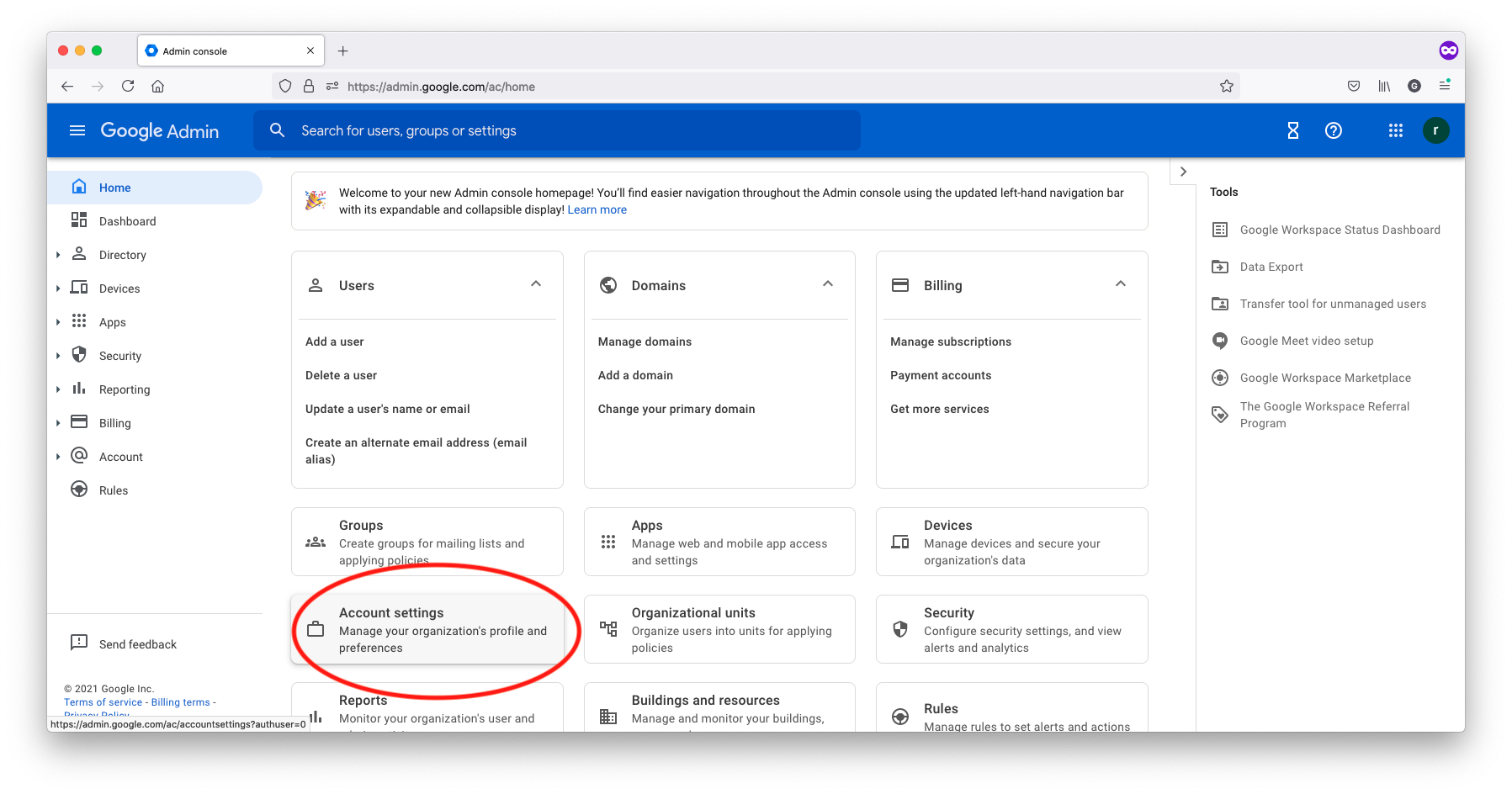Click the Transfer tool folder icon
Viewport: 1512px width, 794px height.
pos(1220,304)
